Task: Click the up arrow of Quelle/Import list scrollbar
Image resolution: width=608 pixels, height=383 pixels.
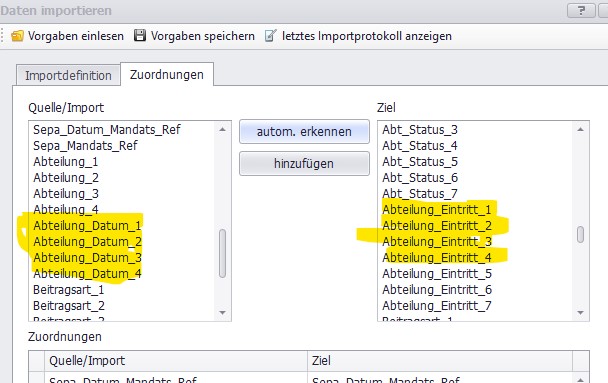Action: point(223,129)
